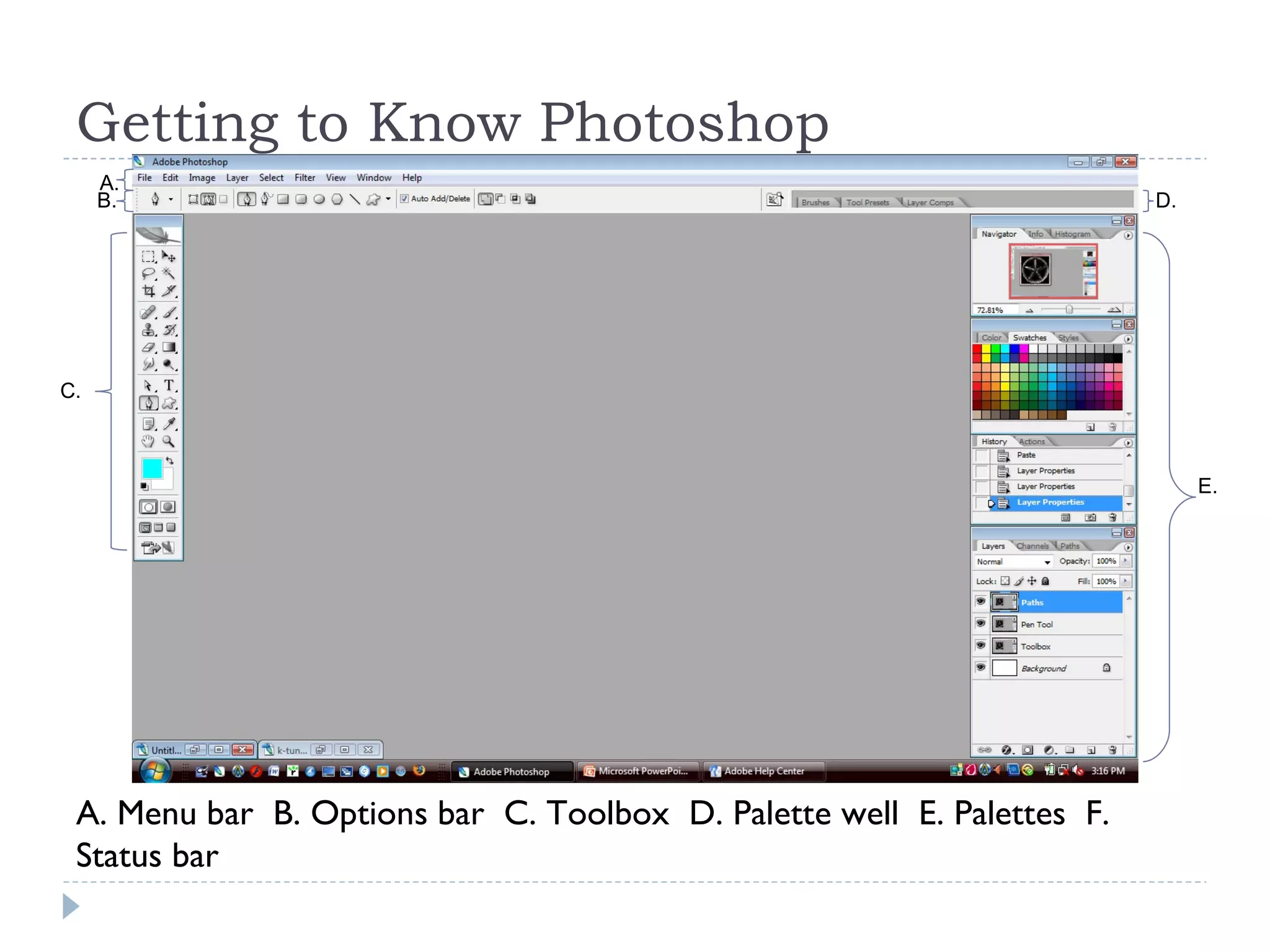Select the Rectangular Marquee tool
The width and height of the screenshot is (1270, 952).
[148, 257]
